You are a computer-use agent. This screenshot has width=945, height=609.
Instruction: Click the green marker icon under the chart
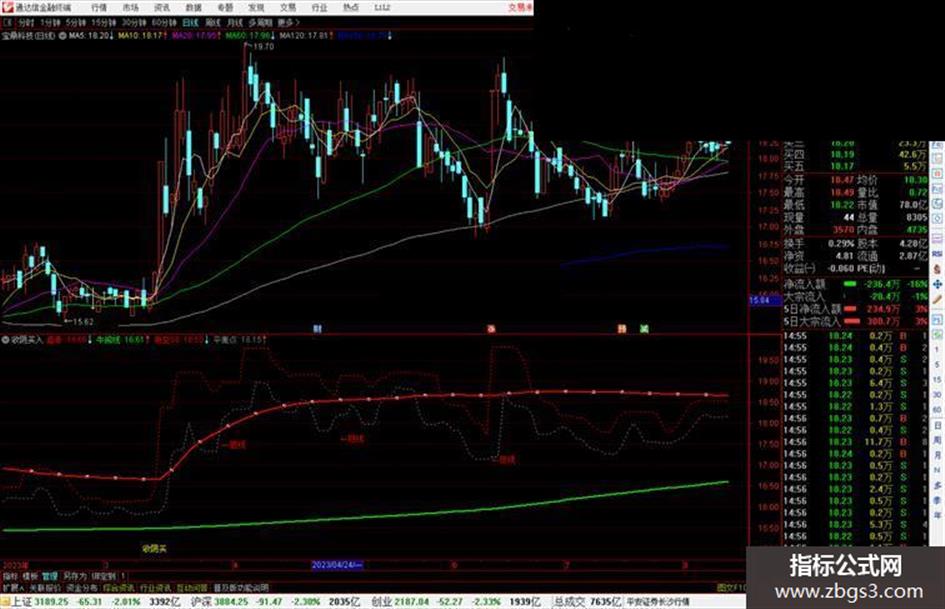tap(644, 329)
